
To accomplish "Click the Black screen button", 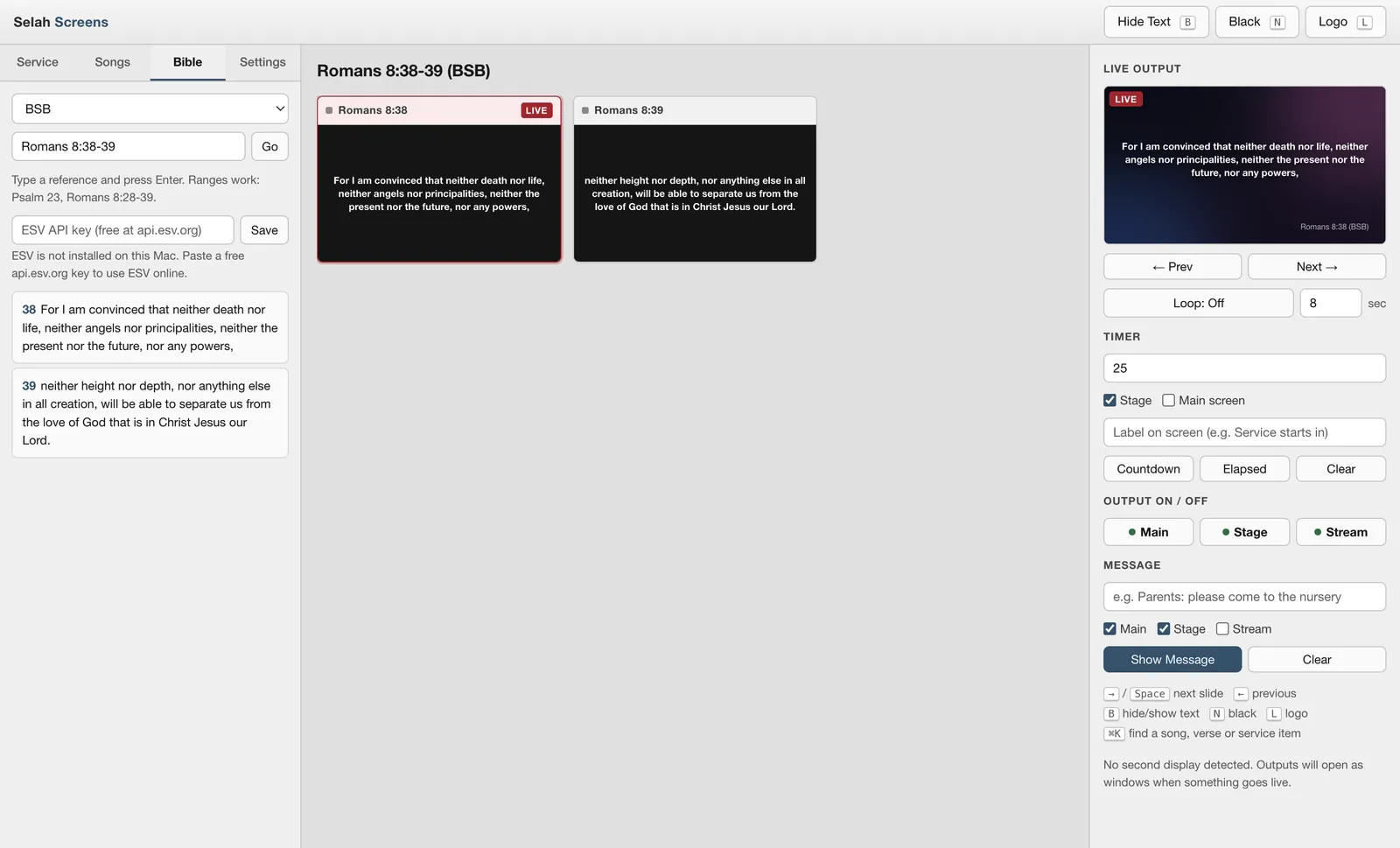I will (x=1256, y=22).
